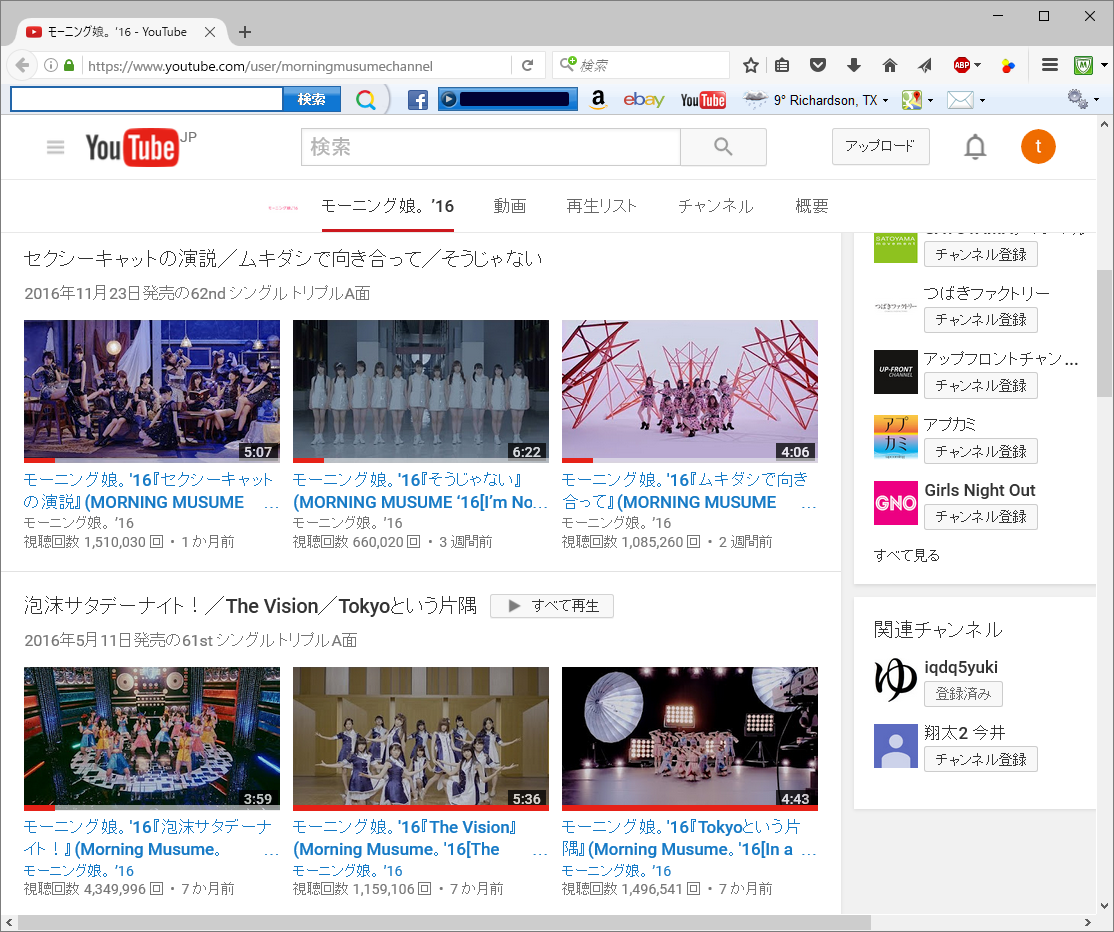Open ムキダシで向き合って video thumbnail
Viewport: 1114px width, 932px height.
690,391
